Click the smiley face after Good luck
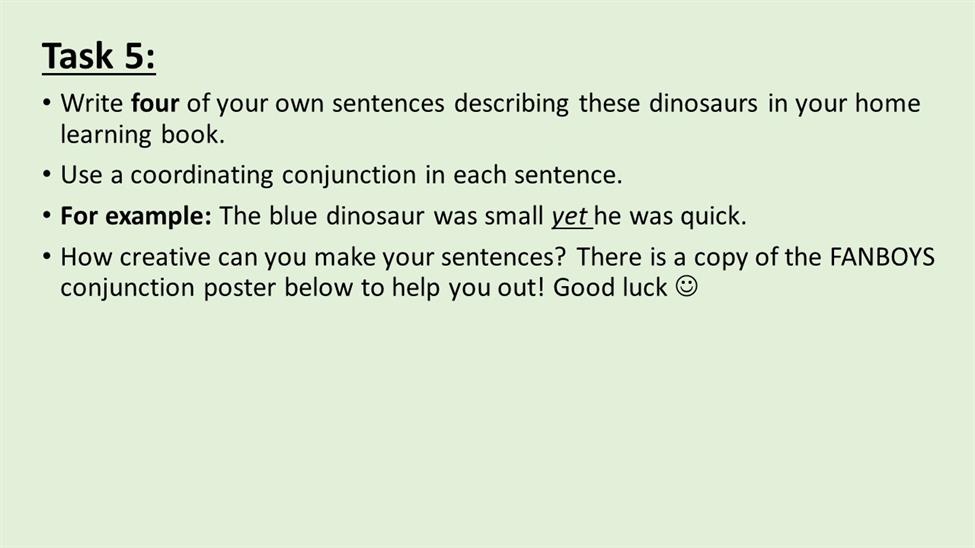This screenshot has height=548, width=975. 686,287
